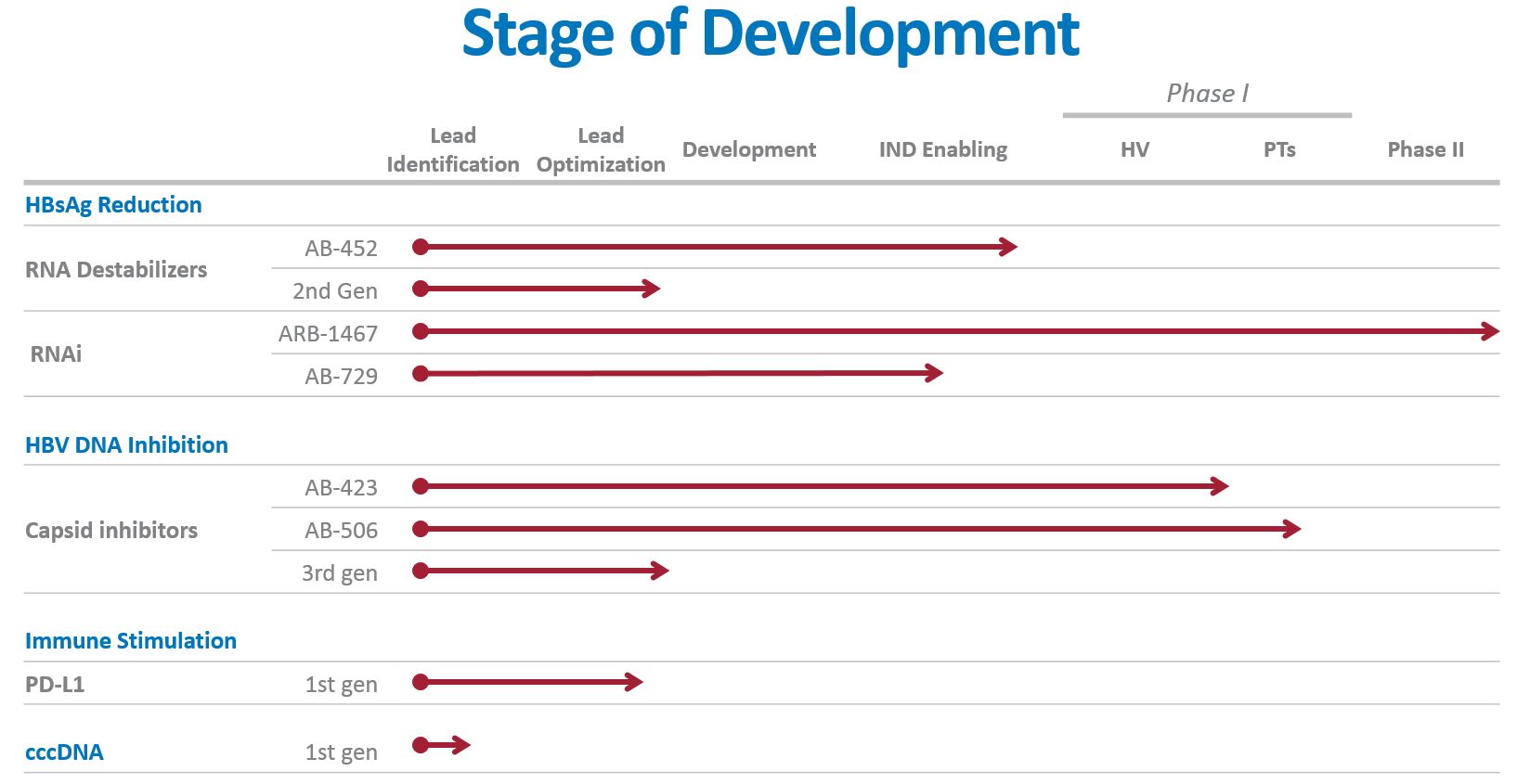The image size is (1517, 784).
Task: Click the 'HBV DNA Inhibition' section heading
Action: (126, 445)
